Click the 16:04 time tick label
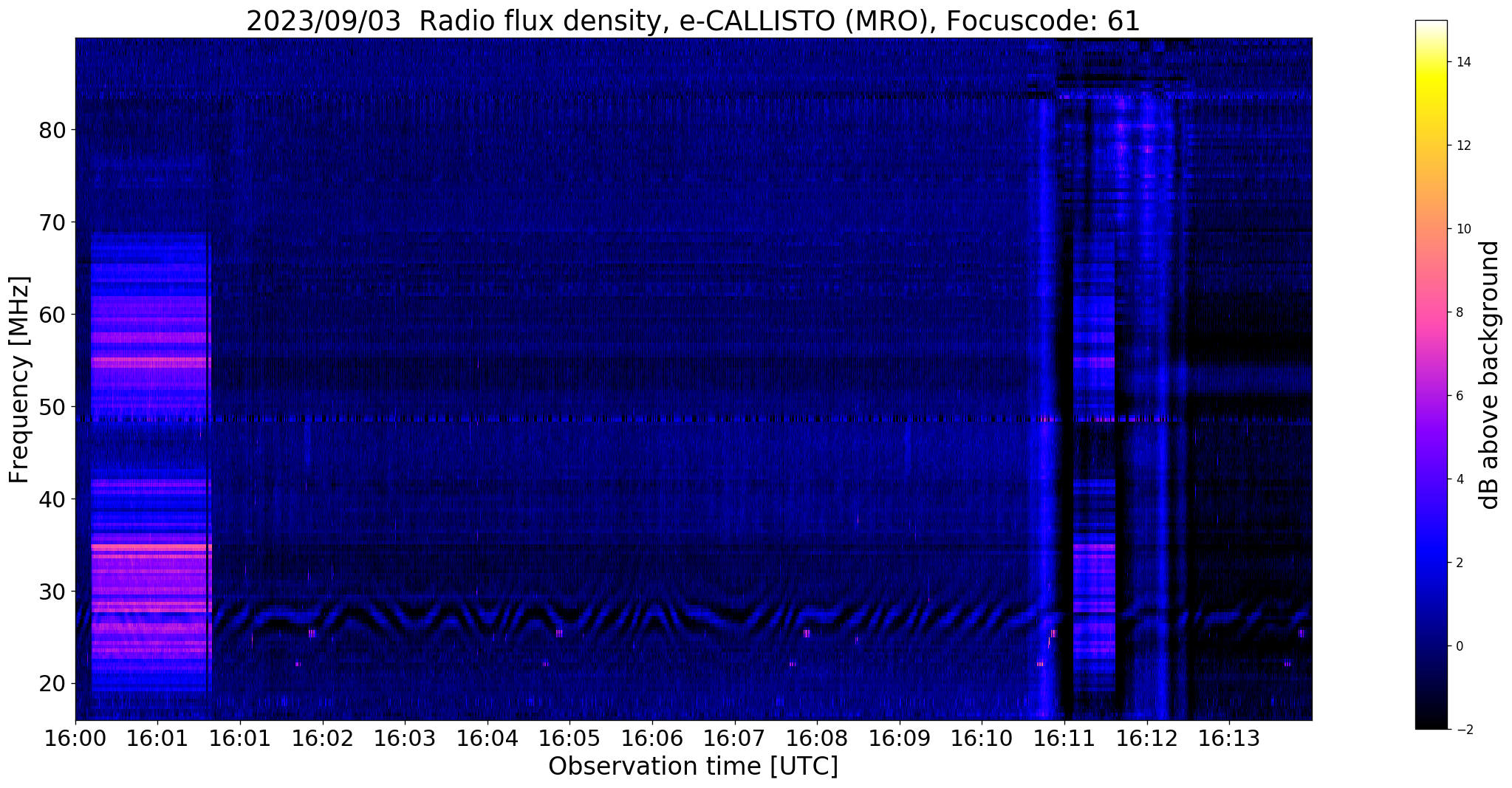Image resolution: width=1512 pixels, height=788 pixels. 488,738
